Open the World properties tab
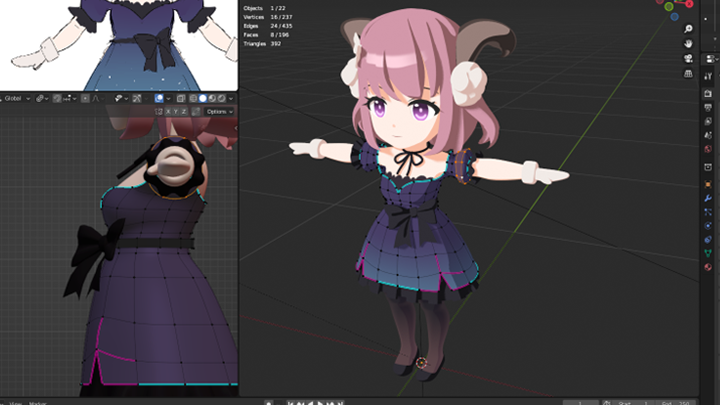The width and height of the screenshot is (720, 405). pos(708,149)
